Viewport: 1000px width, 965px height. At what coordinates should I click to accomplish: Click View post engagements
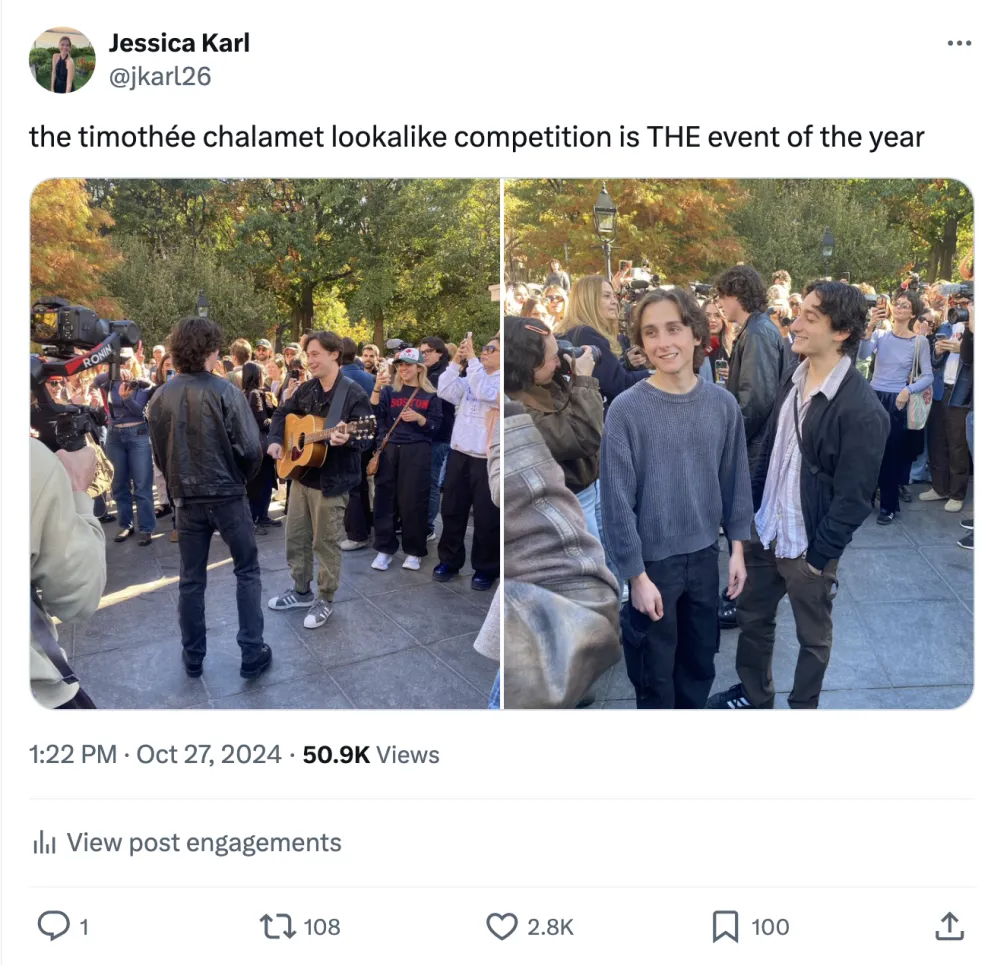(204, 843)
